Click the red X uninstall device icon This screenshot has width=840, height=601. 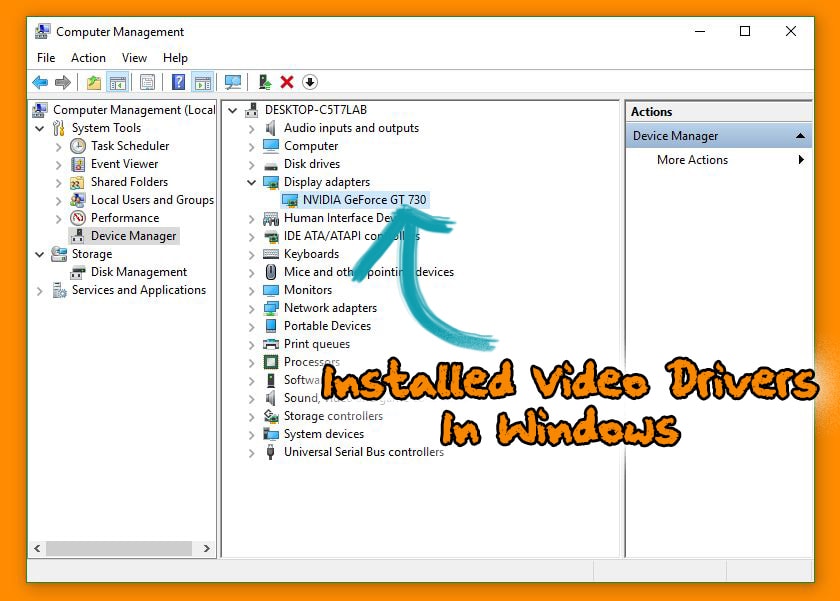(x=287, y=82)
